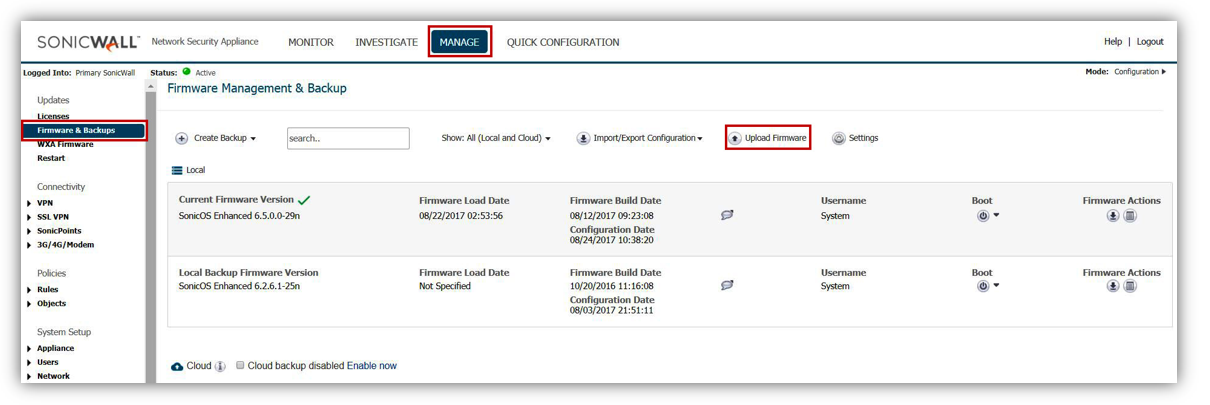Open the QUICK CONFIGURATION tab

point(563,43)
